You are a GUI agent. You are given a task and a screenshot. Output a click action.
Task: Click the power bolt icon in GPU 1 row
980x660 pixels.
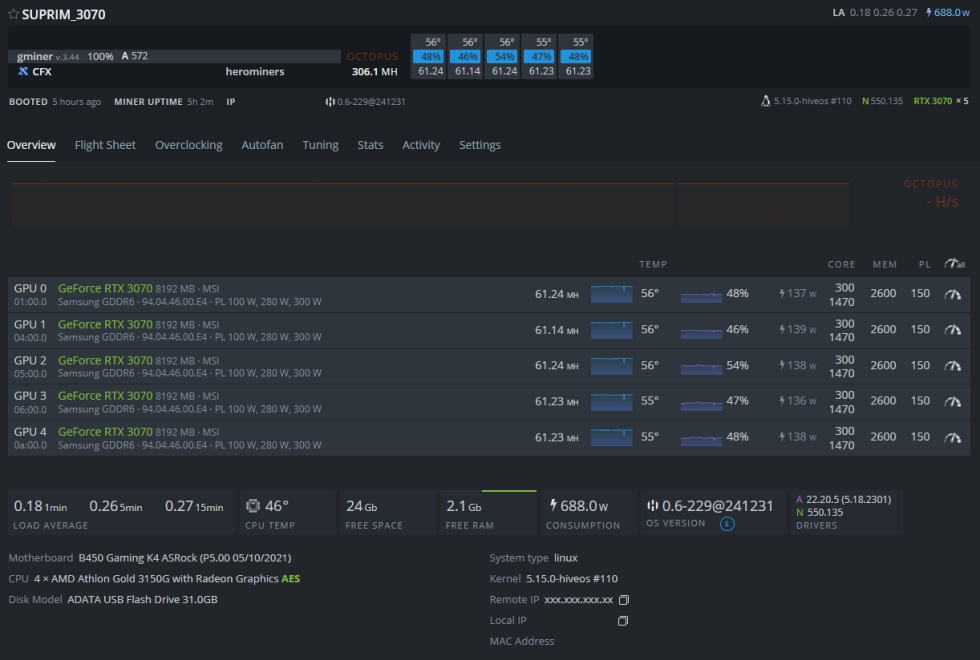tap(782, 329)
